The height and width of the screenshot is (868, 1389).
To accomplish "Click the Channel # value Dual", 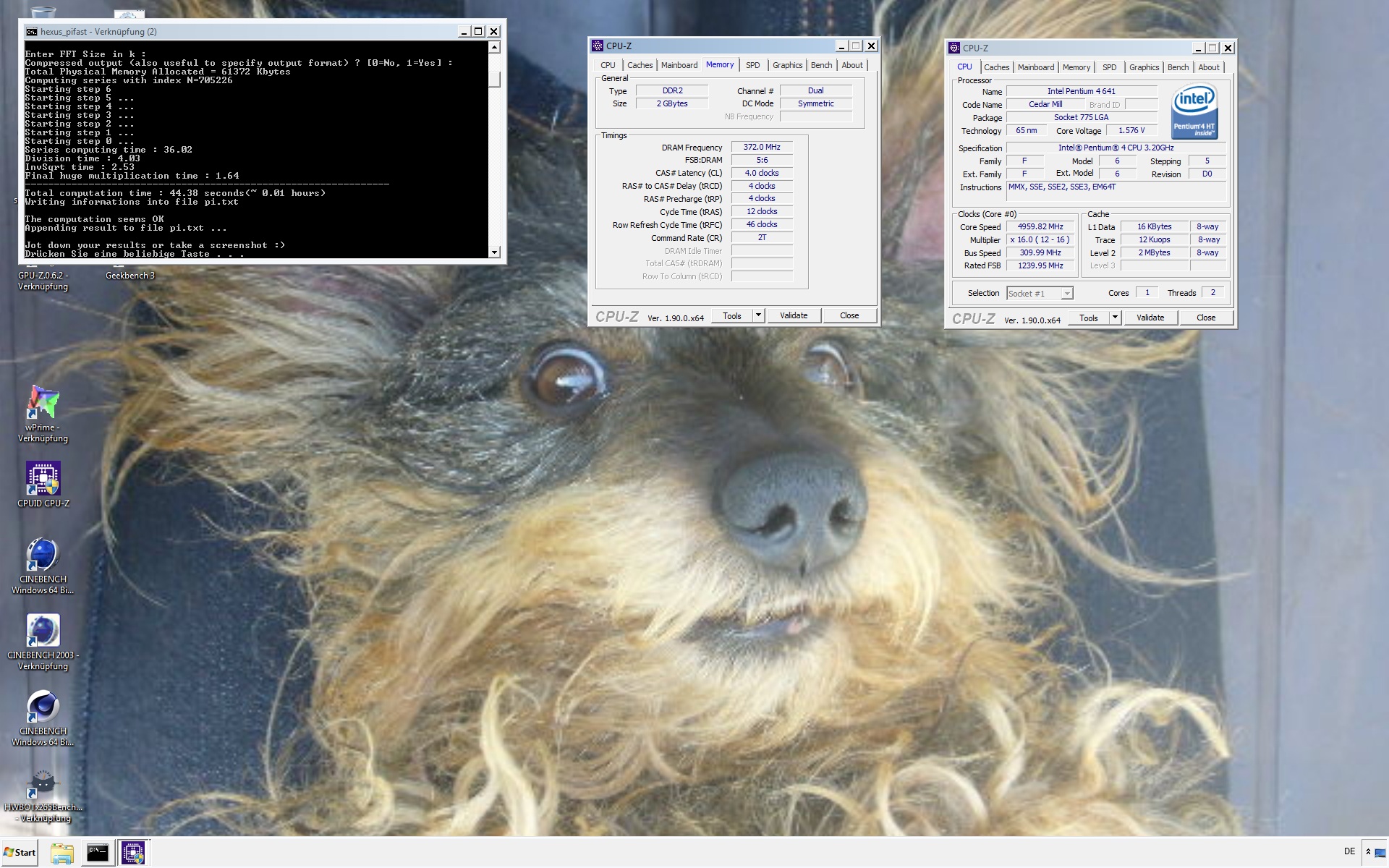I will tap(815, 91).
